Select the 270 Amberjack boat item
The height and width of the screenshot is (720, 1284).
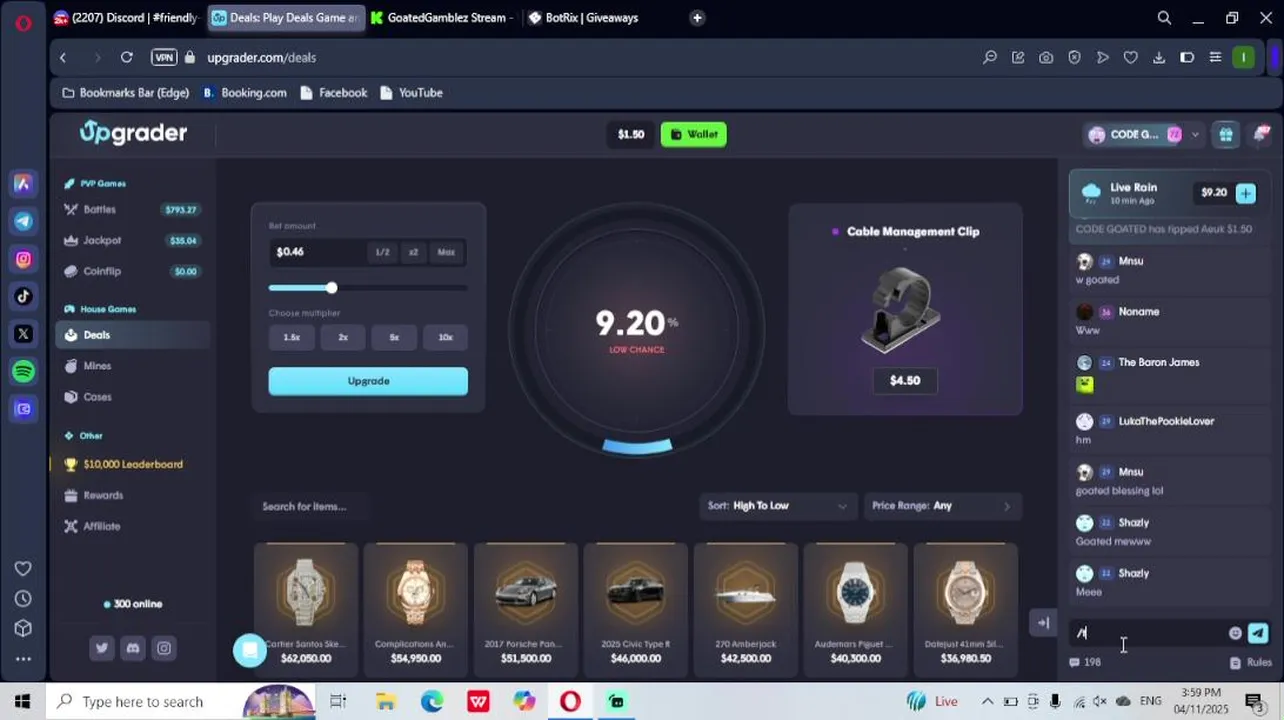(x=746, y=609)
